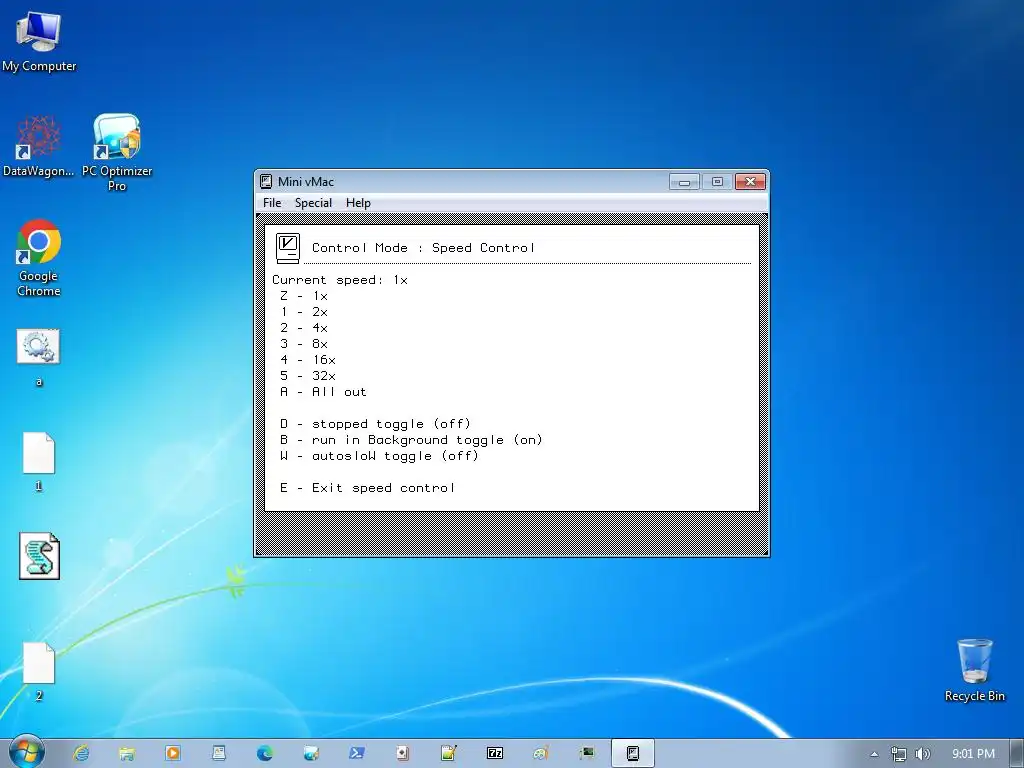Open the notepad-with-pencil taskbar icon
This screenshot has height=768, width=1024.
click(x=449, y=753)
